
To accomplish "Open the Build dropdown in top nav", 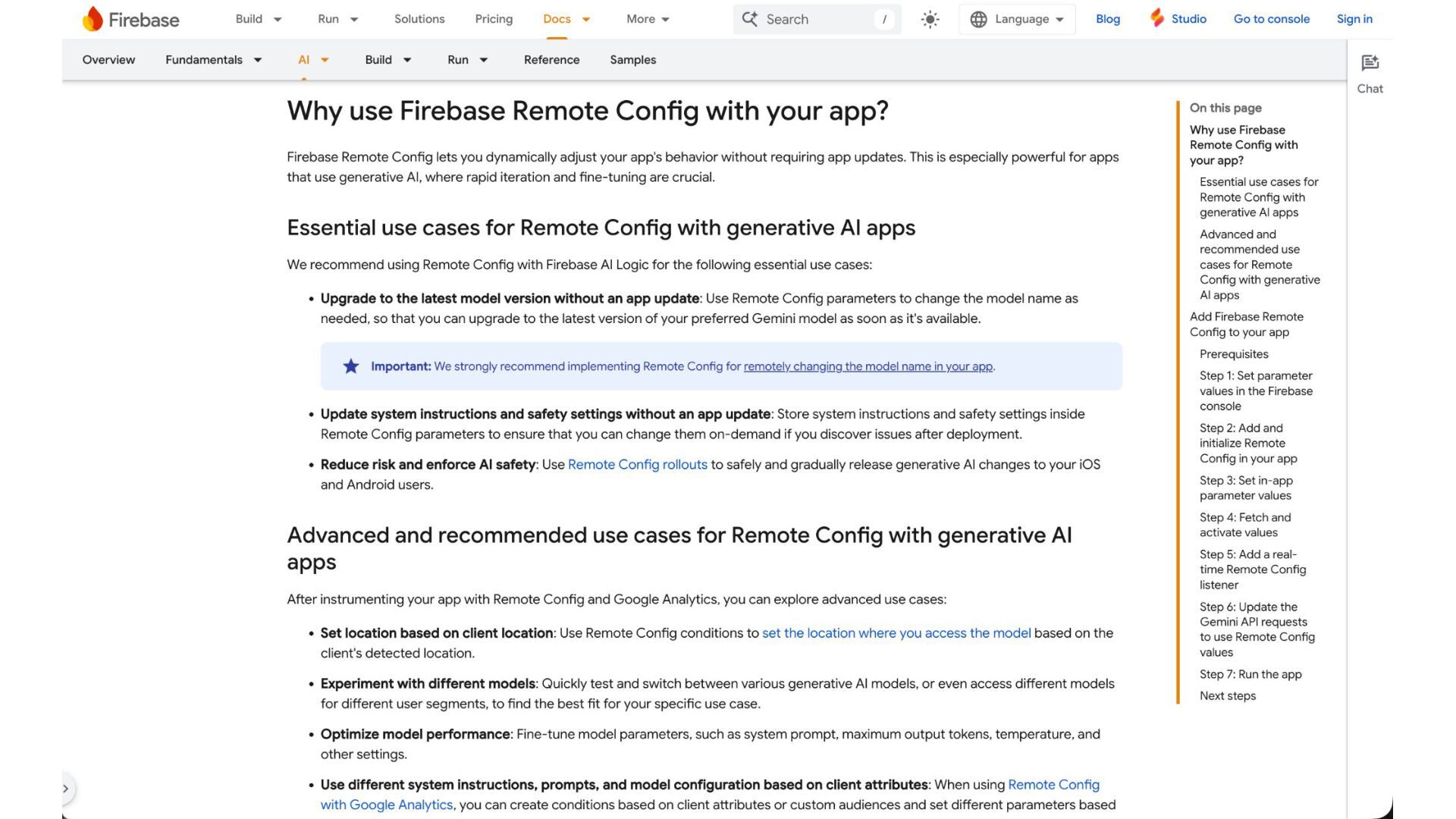I will [258, 19].
